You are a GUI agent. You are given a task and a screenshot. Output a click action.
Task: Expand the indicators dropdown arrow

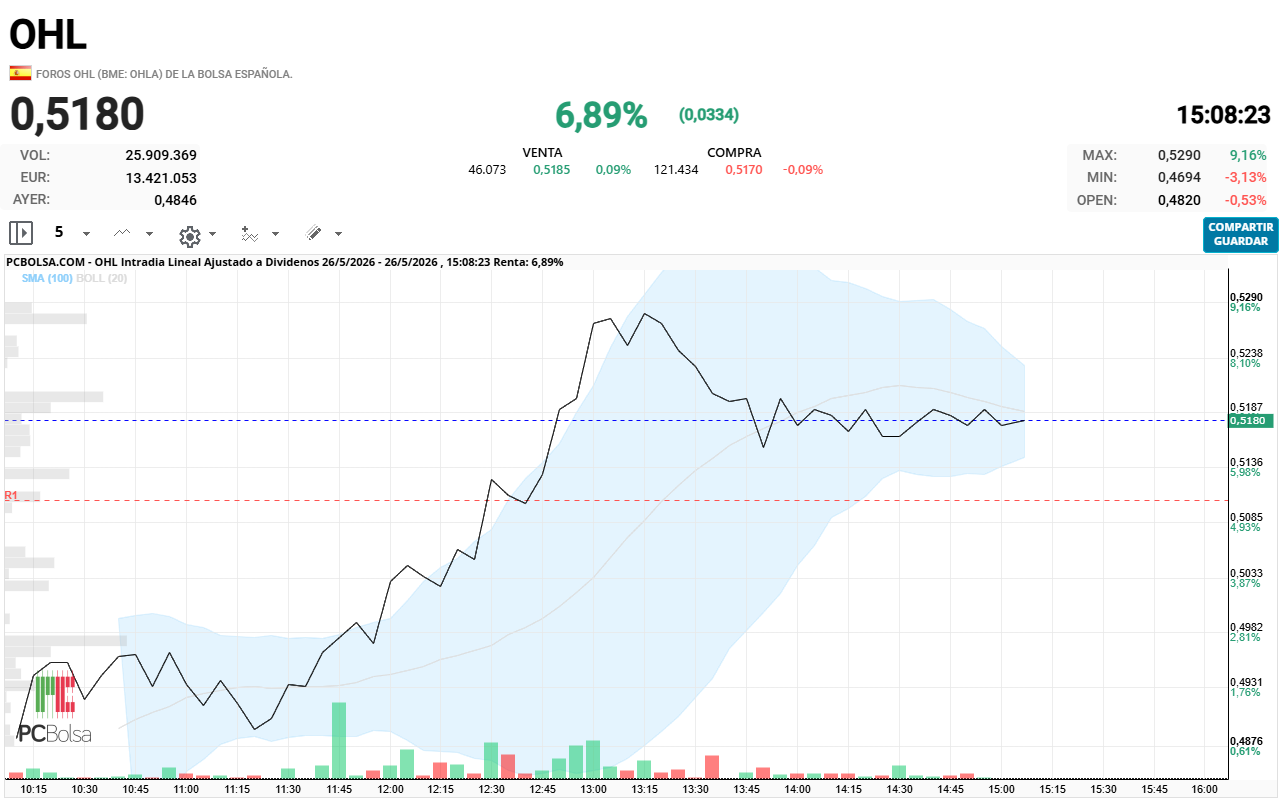click(x=275, y=234)
